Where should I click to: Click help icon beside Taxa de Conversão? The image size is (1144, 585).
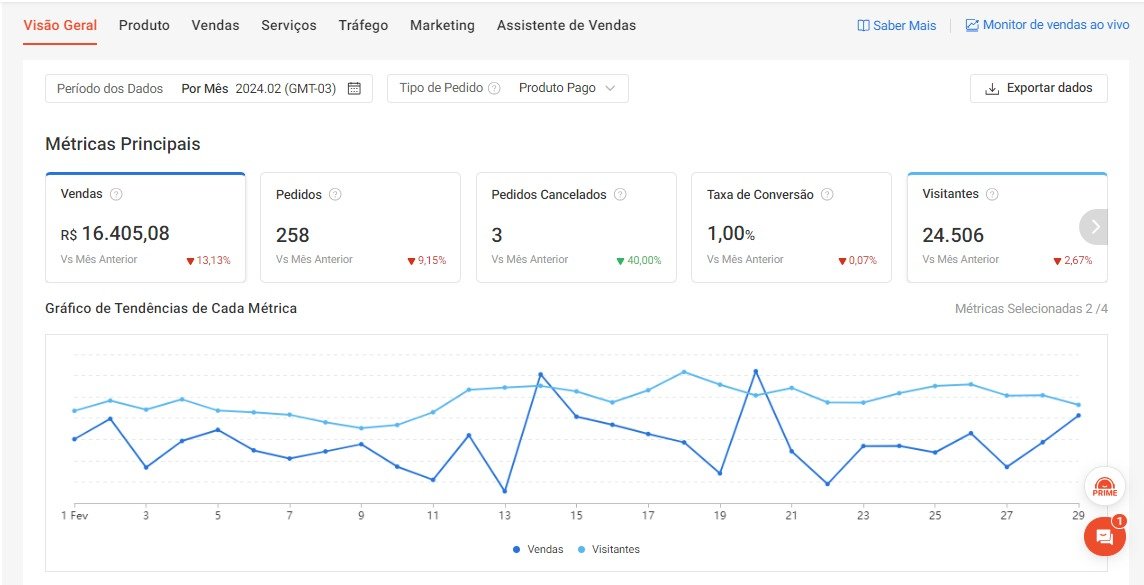[x=827, y=195]
